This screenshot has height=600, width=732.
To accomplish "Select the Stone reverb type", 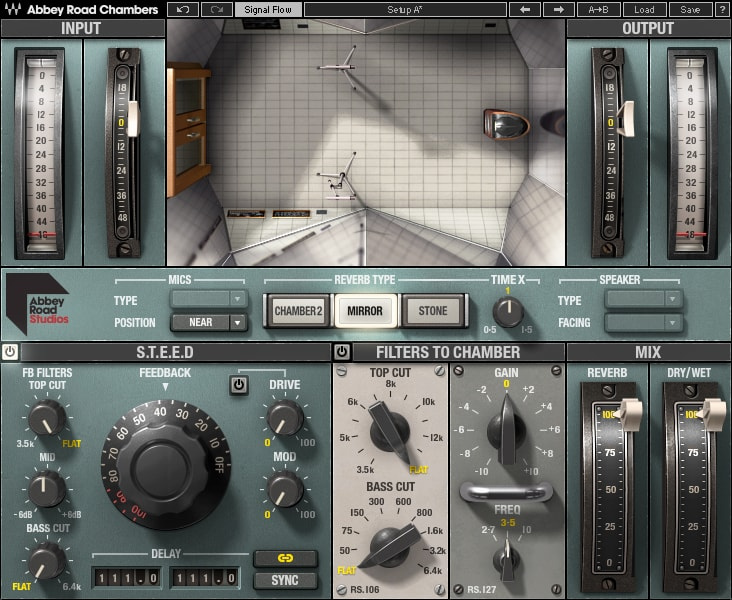I will pyautogui.click(x=432, y=311).
